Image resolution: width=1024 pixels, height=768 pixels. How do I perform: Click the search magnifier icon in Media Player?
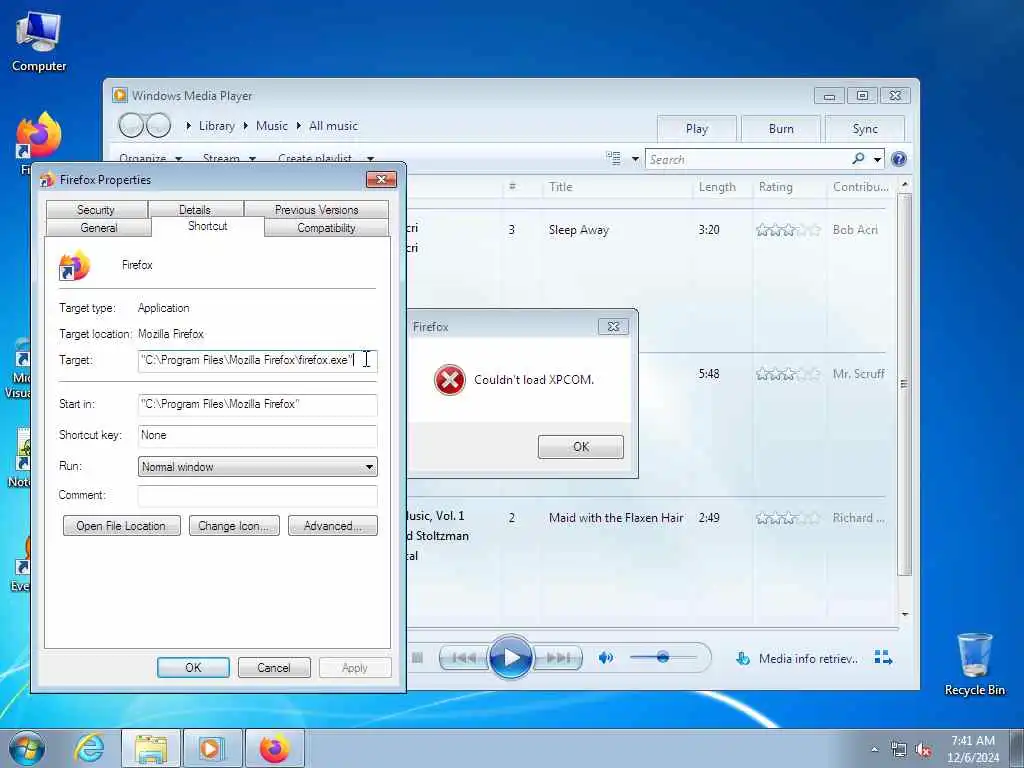click(x=858, y=159)
